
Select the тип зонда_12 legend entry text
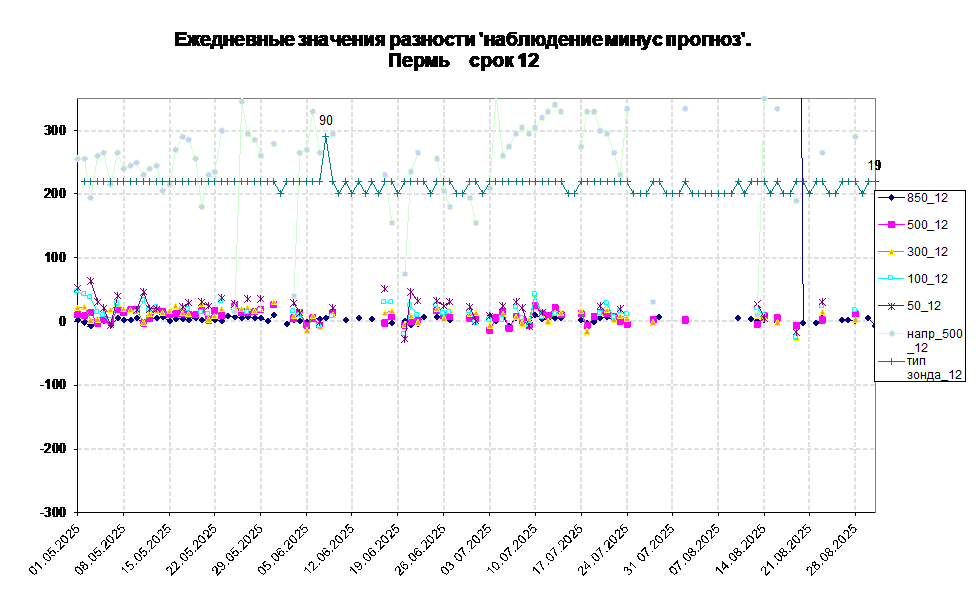click(x=934, y=367)
